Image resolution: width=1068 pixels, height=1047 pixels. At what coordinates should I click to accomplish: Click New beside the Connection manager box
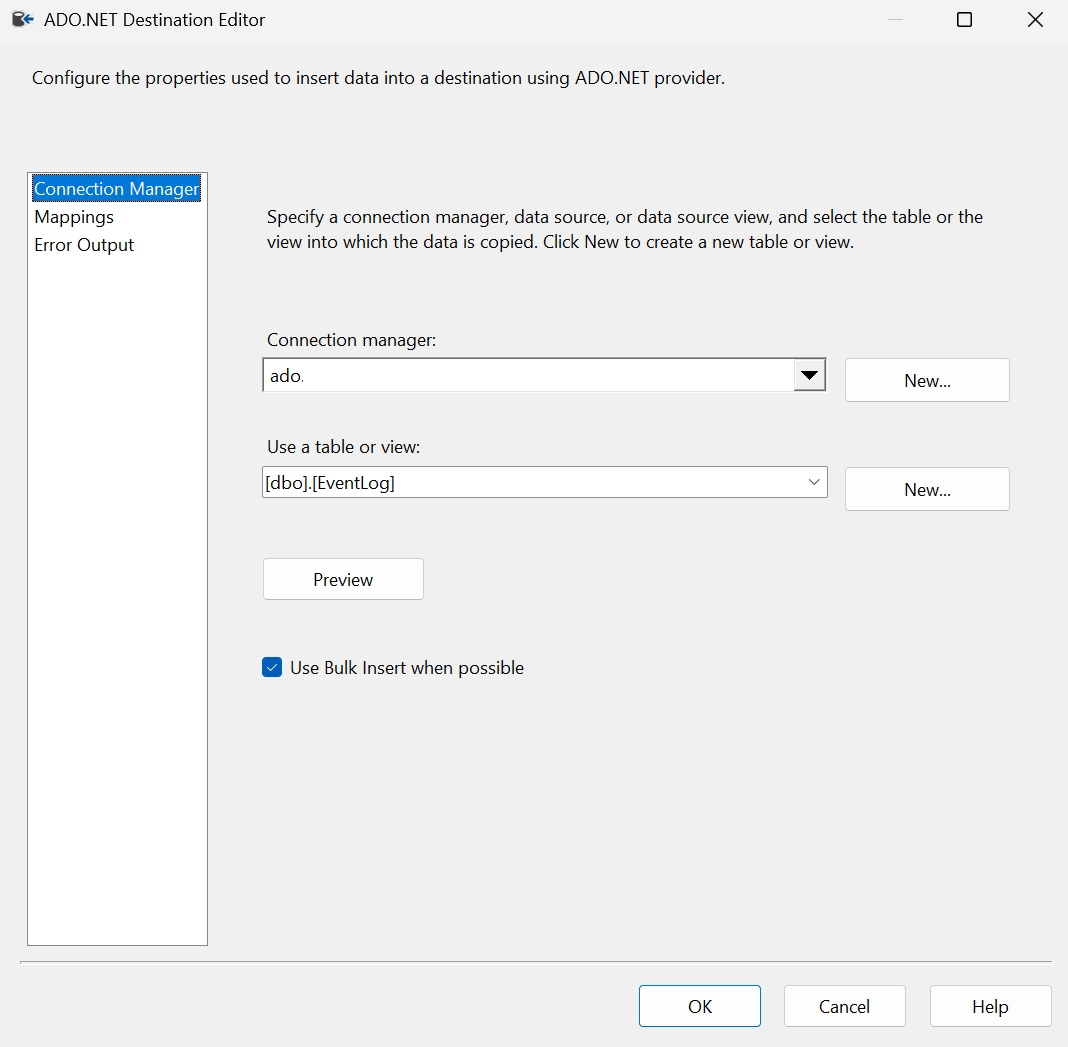click(x=926, y=380)
